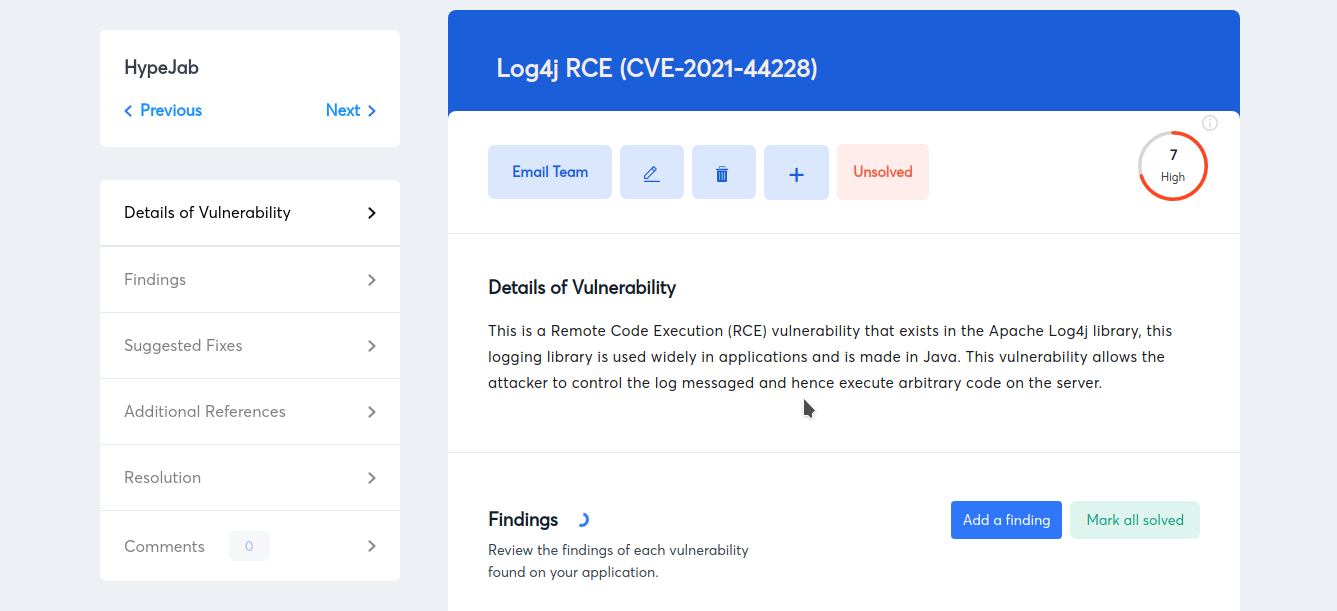Click the loading spinner beside Findings
The image size is (1337, 611).
pyautogui.click(x=582, y=520)
